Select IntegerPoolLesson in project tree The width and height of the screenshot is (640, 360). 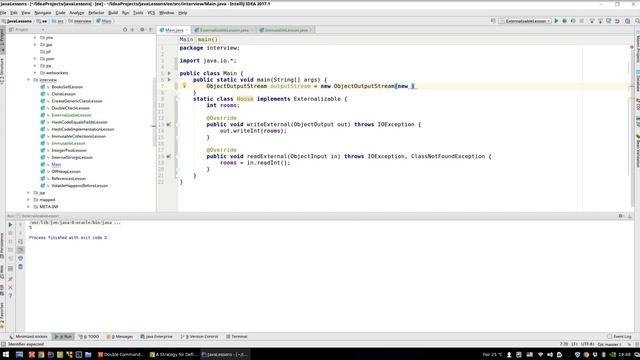[x=69, y=150]
